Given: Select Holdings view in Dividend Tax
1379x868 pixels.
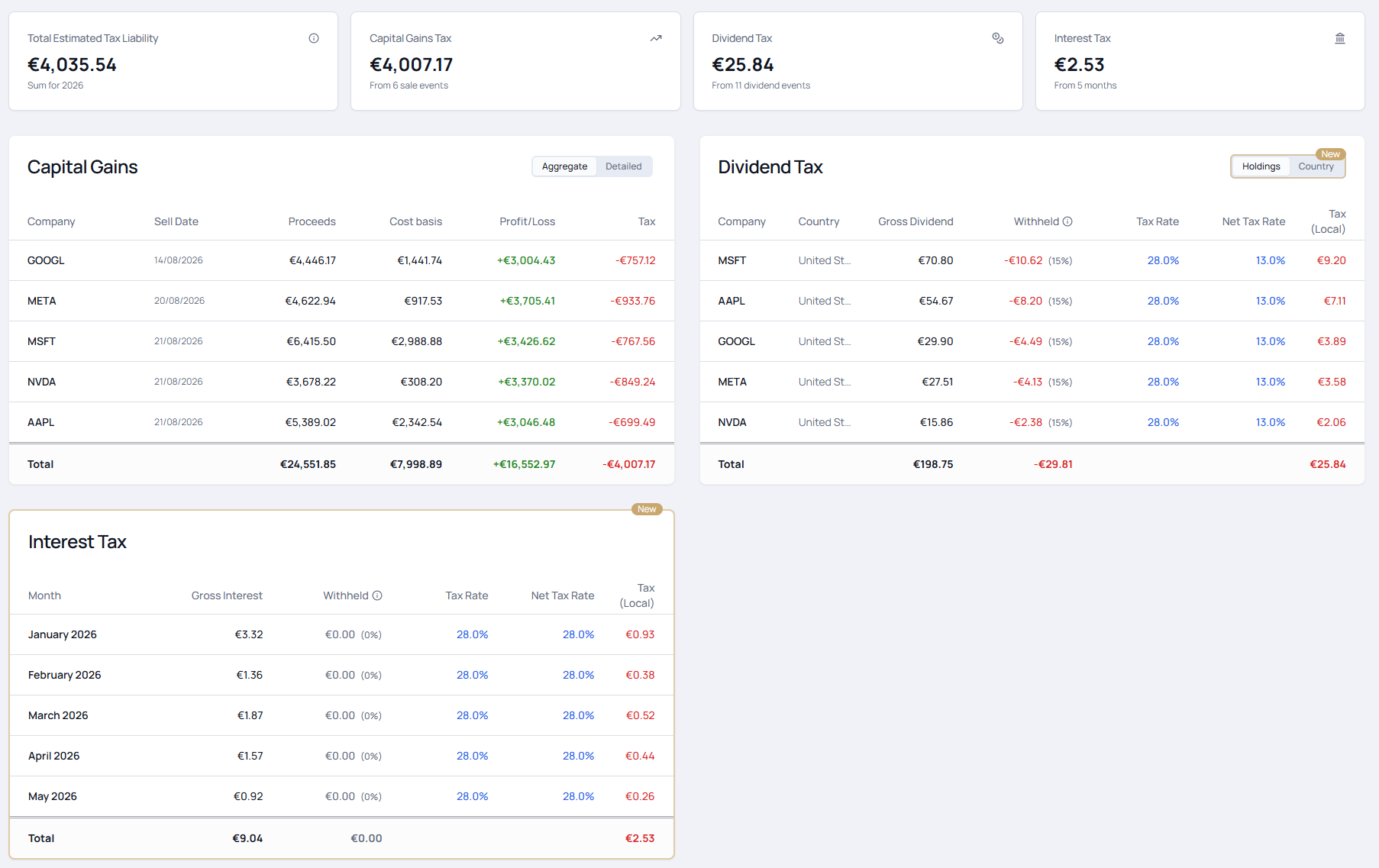Looking at the screenshot, I should (x=1261, y=166).
